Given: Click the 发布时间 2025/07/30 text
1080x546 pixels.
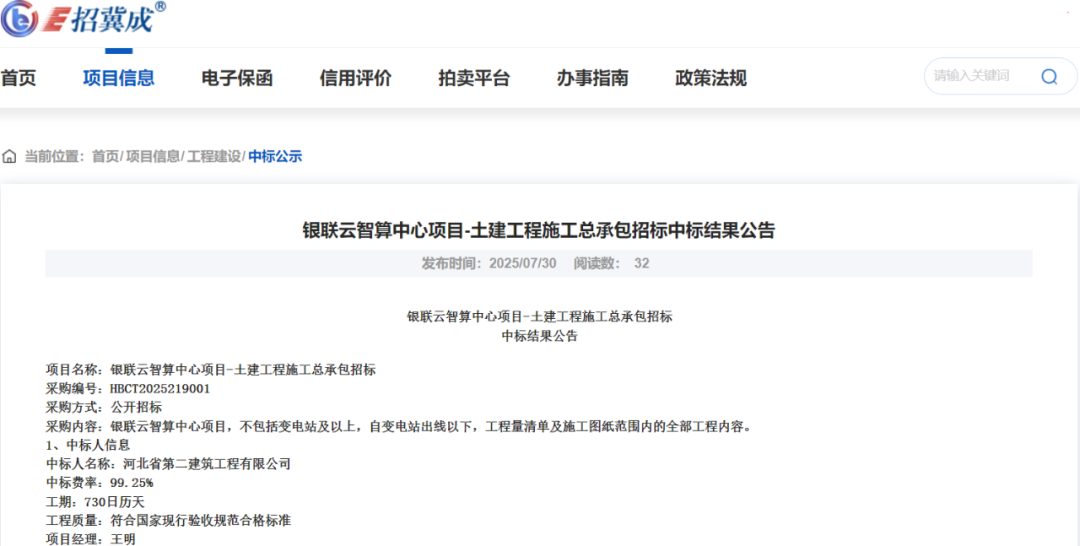Looking at the screenshot, I should click(488, 264).
